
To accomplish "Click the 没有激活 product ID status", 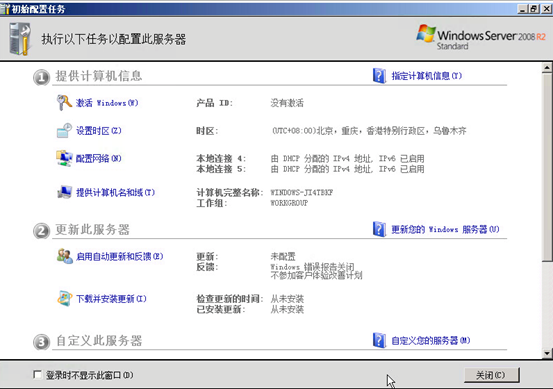I will pos(287,103).
